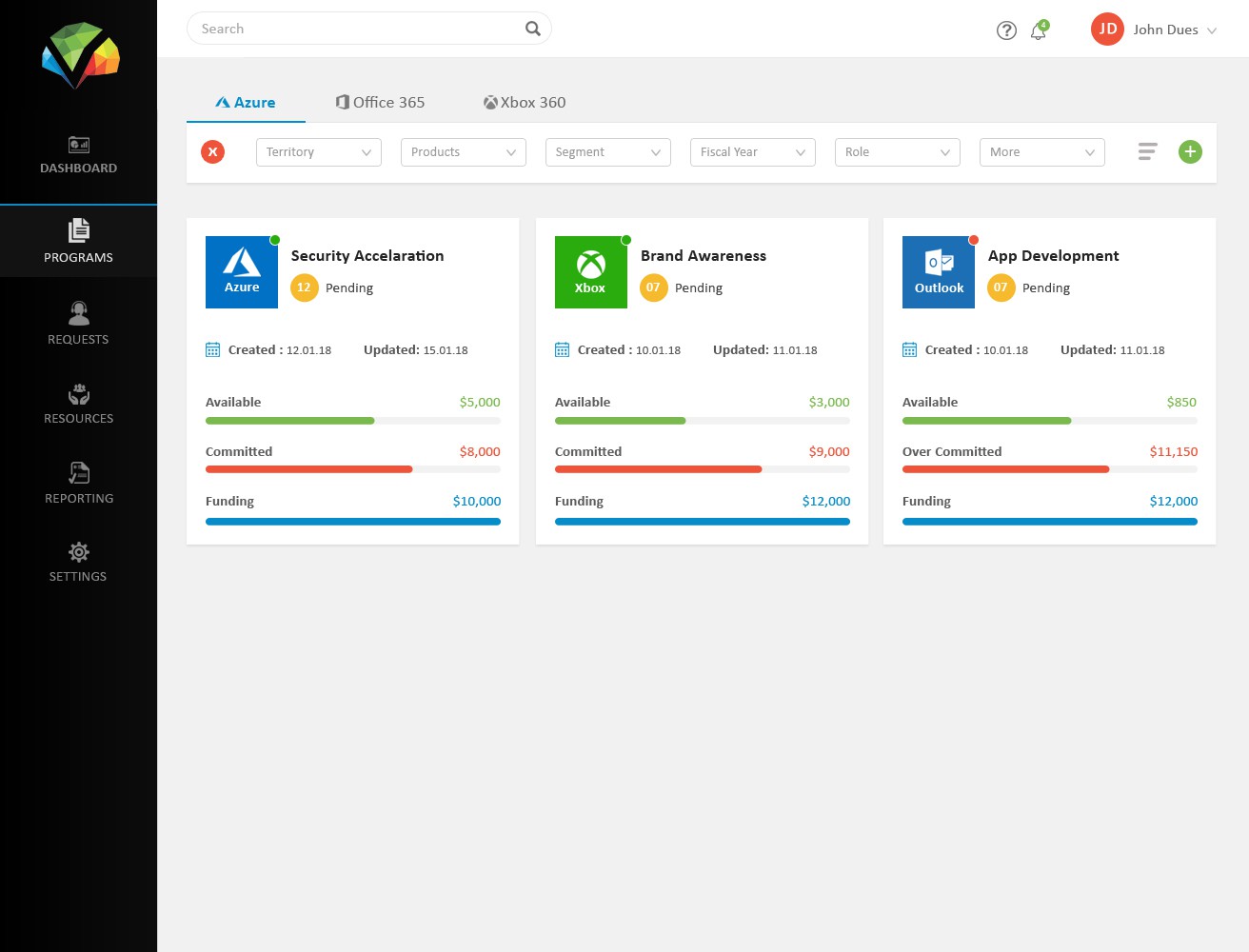Open the notifications bell
This screenshot has height=952, width=1249.
pos(1039,30)
